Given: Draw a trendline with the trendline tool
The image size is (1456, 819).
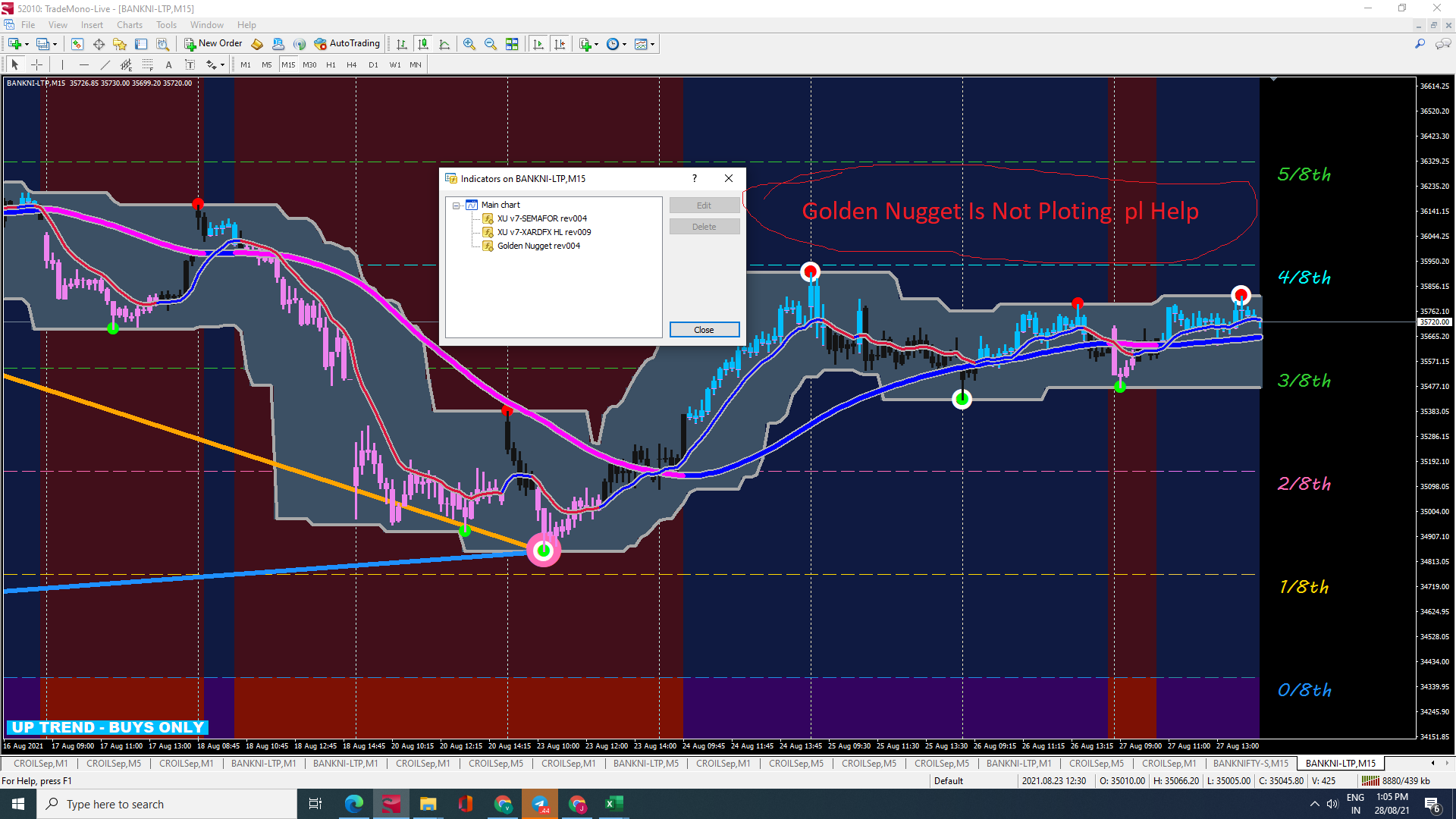Looking at the screenshot, I should tap(105, 65).
